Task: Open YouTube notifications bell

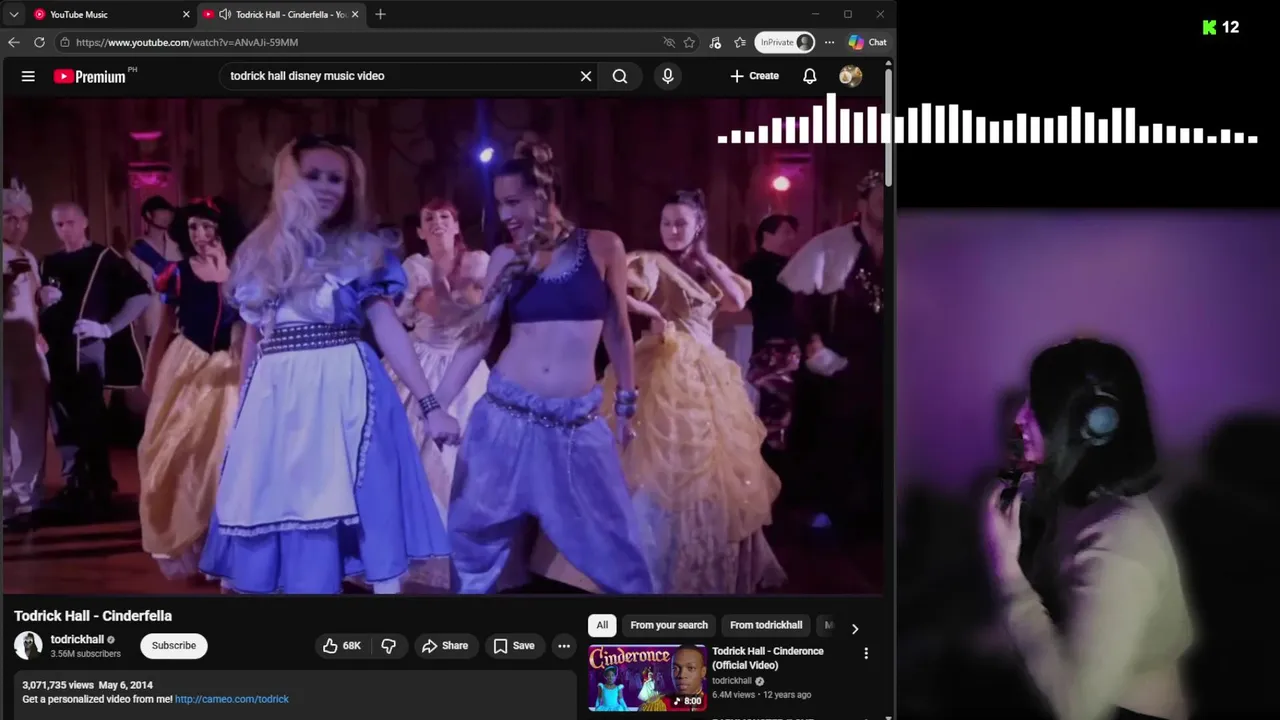Action: click(810, 76)
